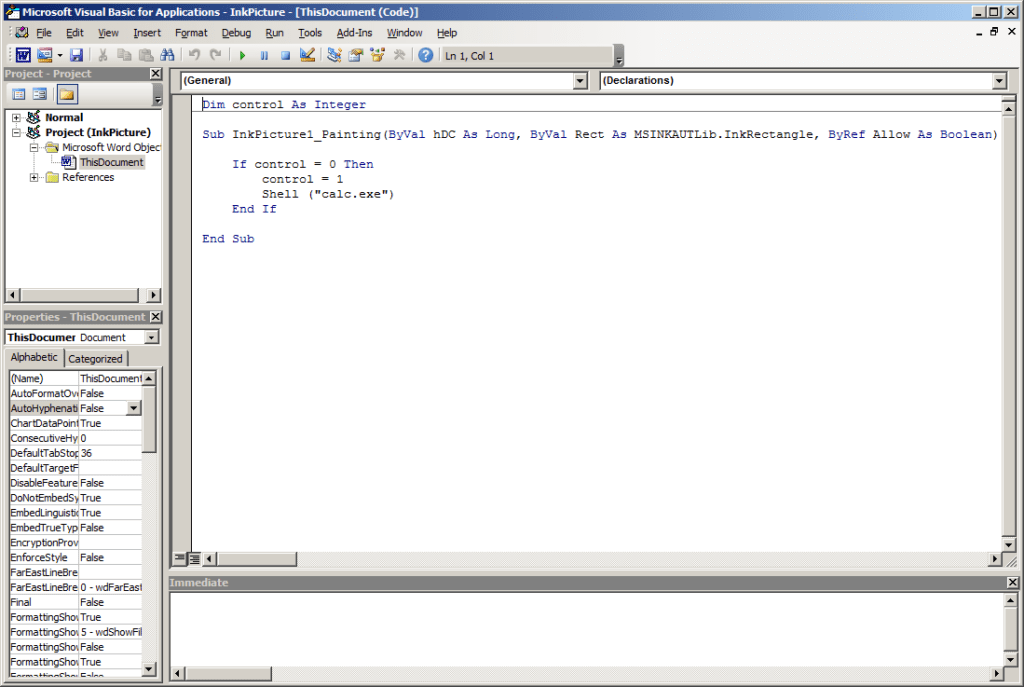Click the Break pause icon
This screenshot has height=687, width=1024.
[264, 56]
